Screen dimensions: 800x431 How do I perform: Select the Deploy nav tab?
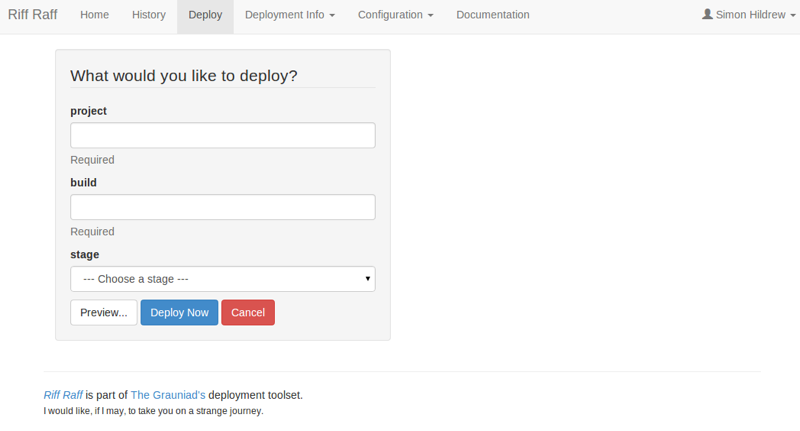point(205,15)
